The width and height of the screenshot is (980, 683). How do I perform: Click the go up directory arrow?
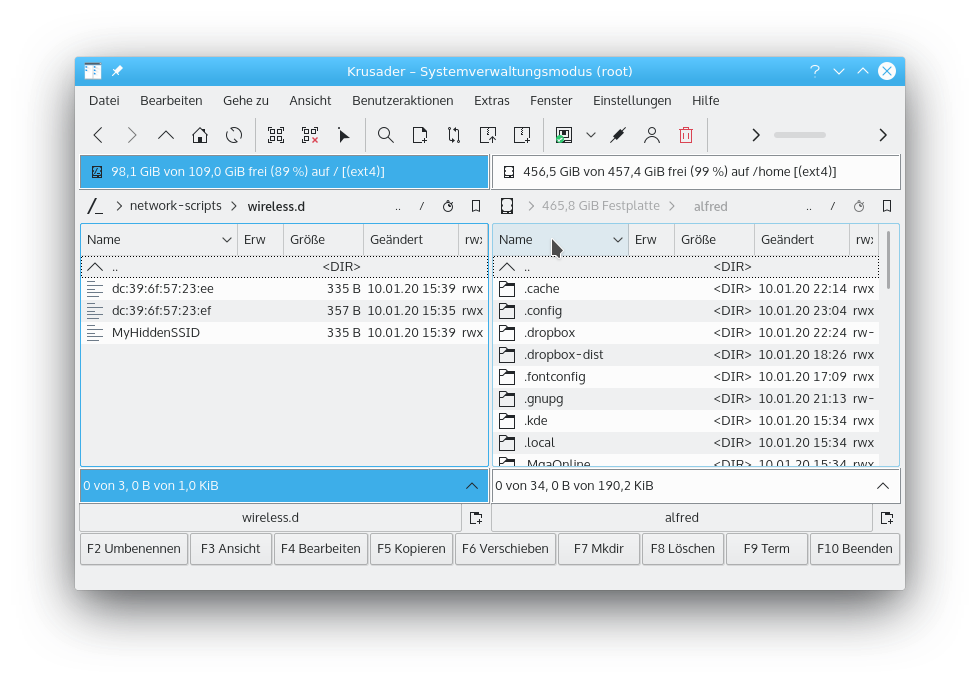(x=166, y=135)
